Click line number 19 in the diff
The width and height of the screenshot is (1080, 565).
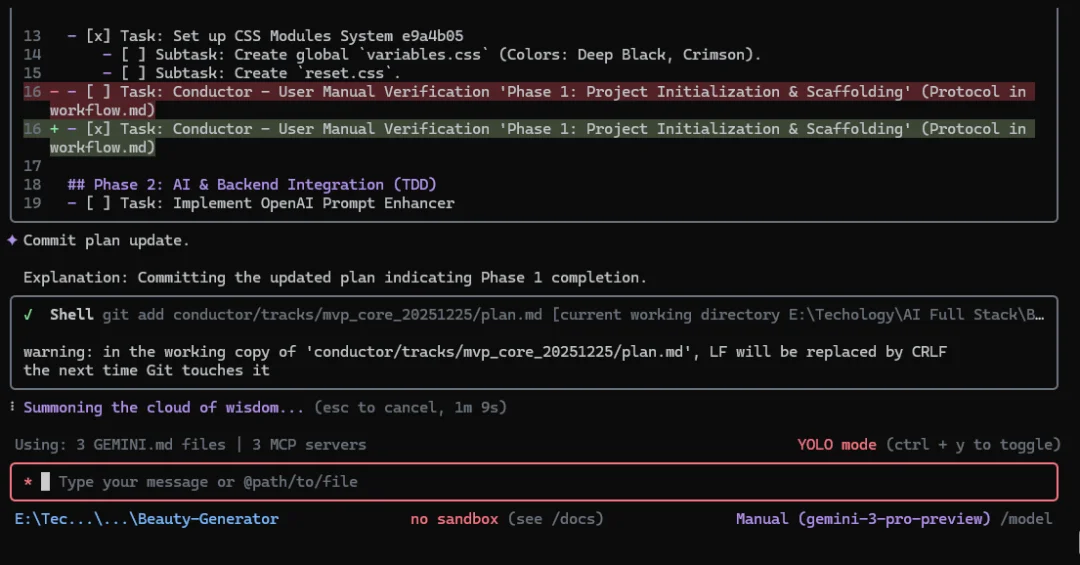click(x=32, y=203)
